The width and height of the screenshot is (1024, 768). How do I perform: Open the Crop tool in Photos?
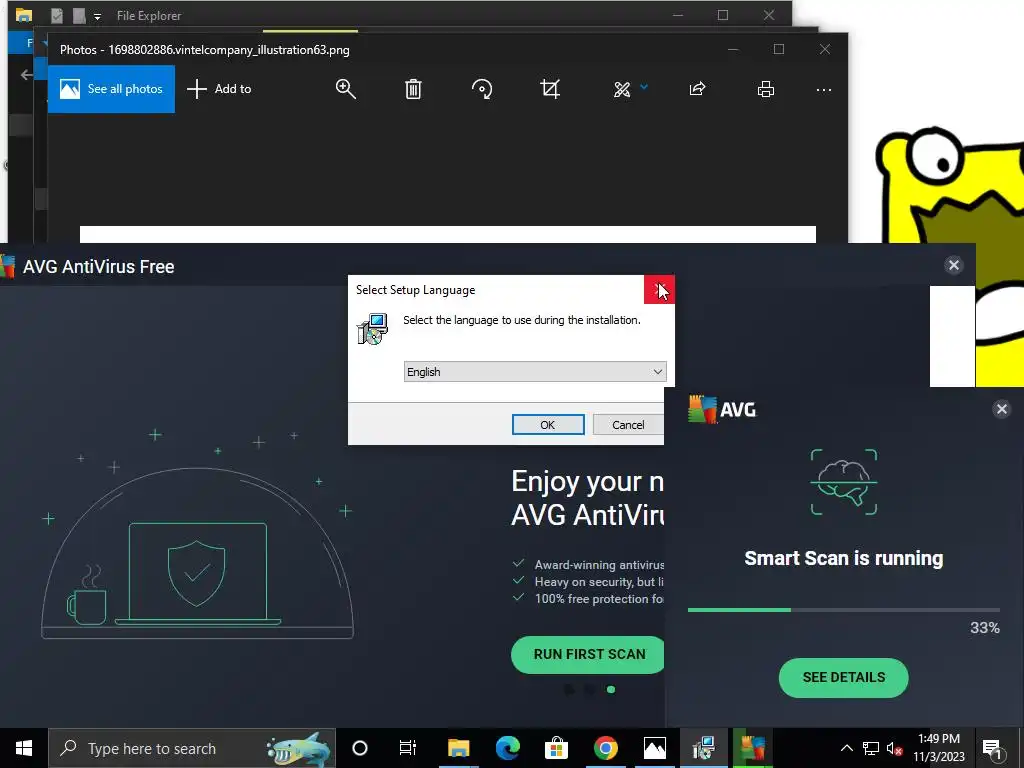[x=550, y=89]
